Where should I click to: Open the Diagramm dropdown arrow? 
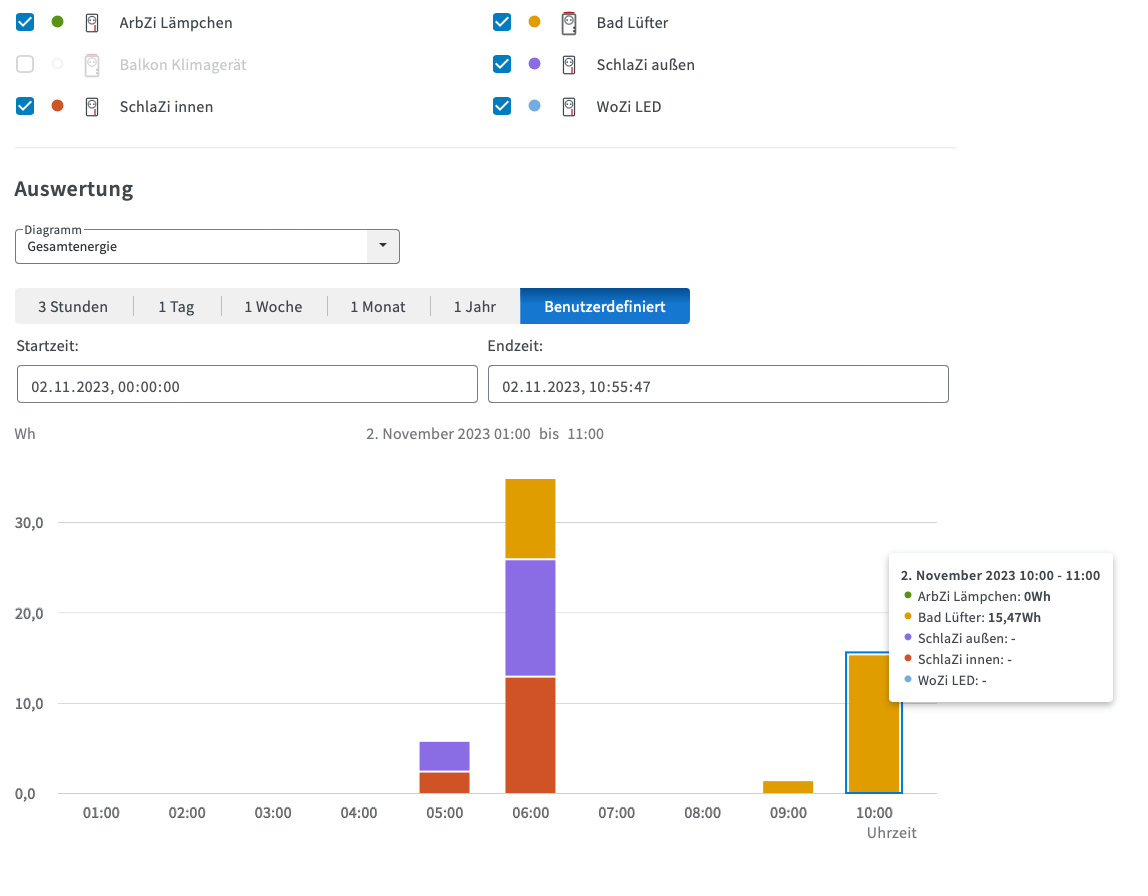point(382,246)
